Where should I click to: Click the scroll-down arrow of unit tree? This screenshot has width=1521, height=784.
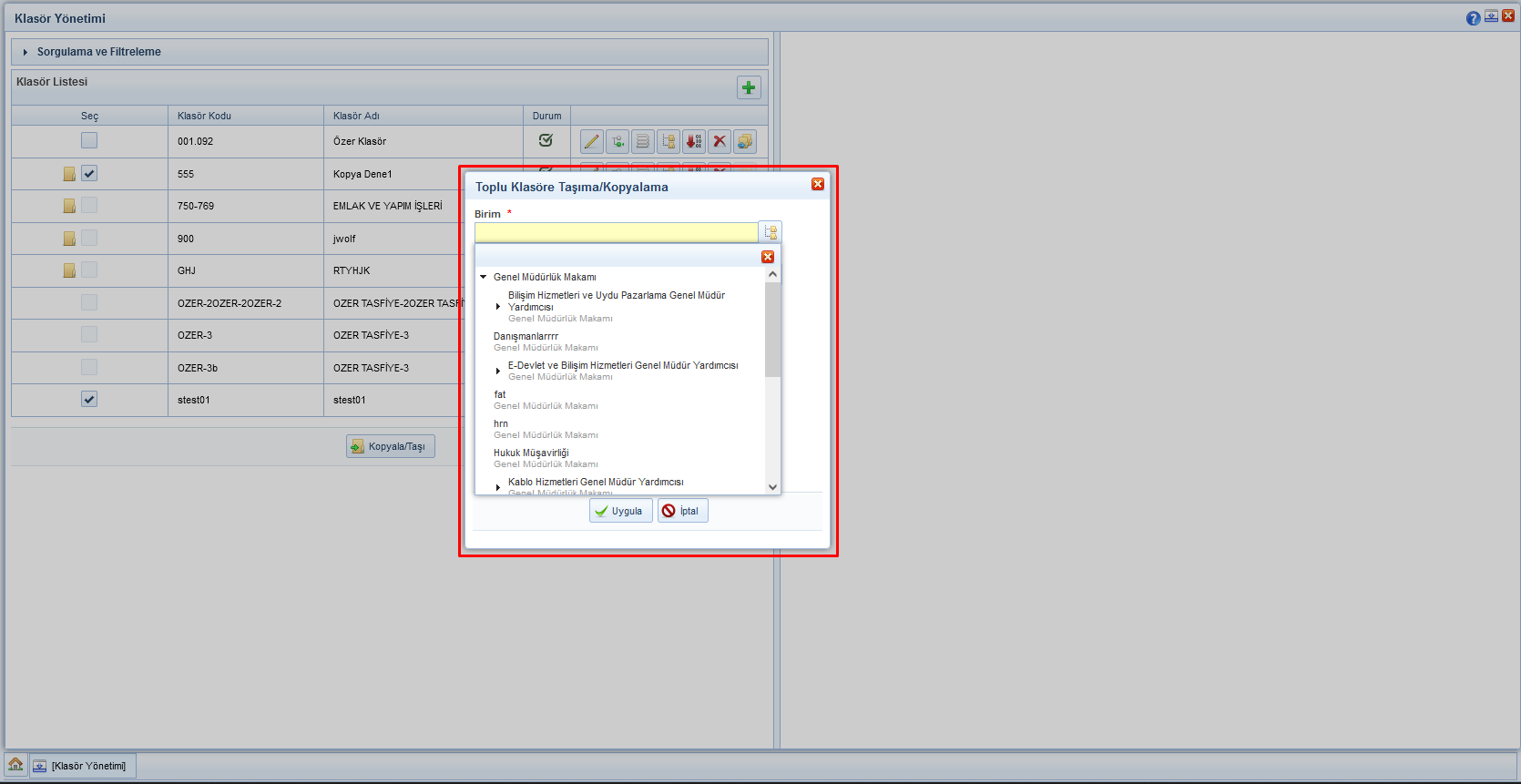(x=772, y=487)
